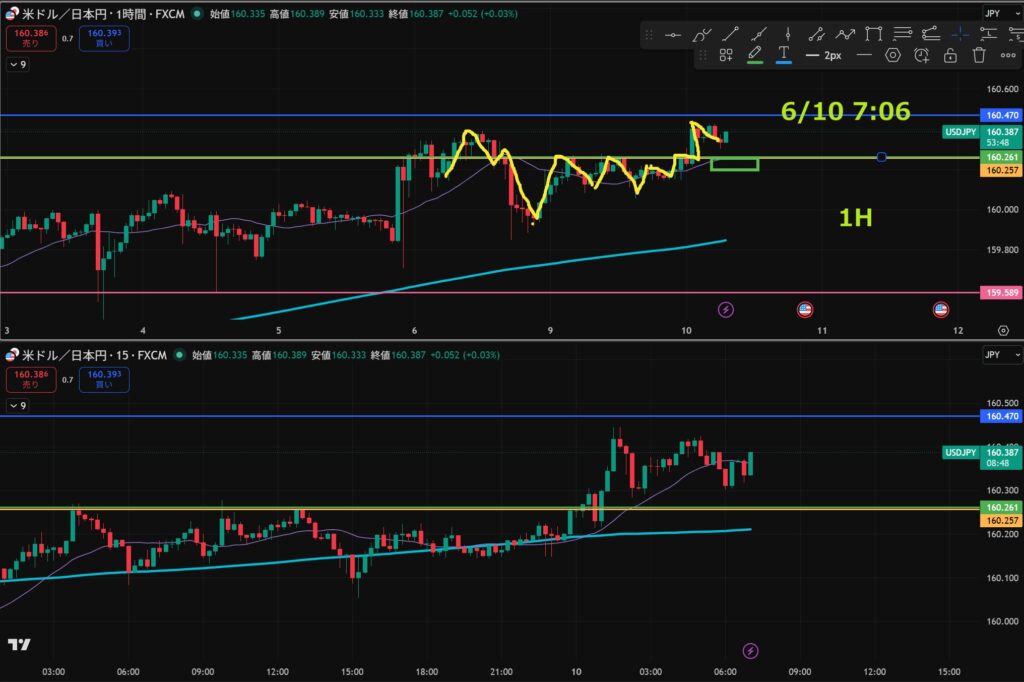The height and width of the screenshot is (682, 1024).
Task: Delete the selected drawing with trash icon
Action: tap(978, 56)
